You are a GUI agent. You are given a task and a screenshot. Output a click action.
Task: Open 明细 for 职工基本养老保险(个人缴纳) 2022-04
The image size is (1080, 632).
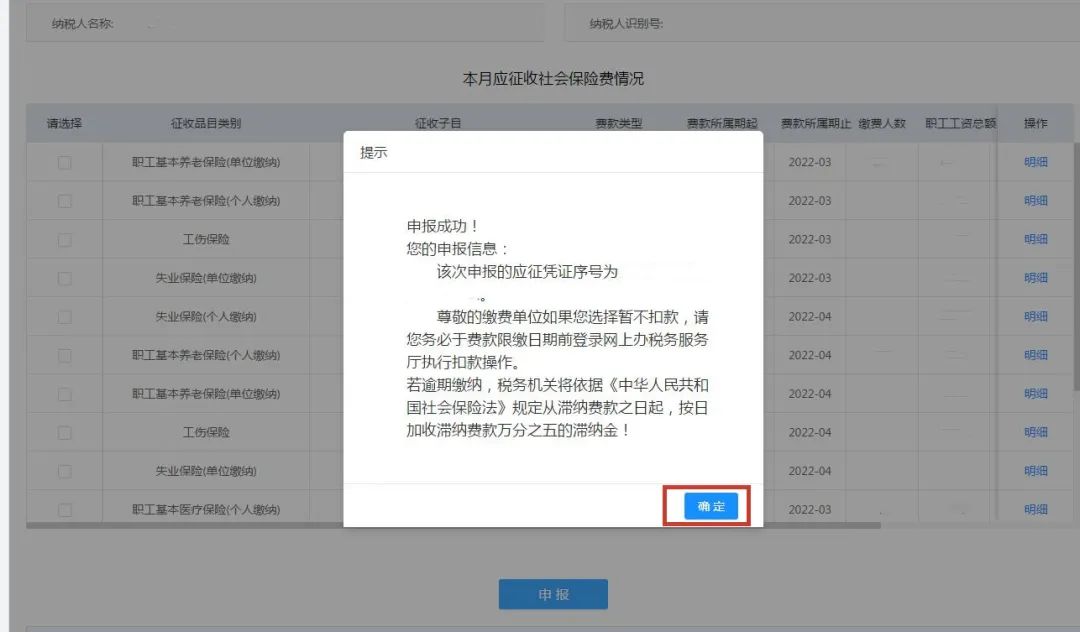tap(1035, 355)
